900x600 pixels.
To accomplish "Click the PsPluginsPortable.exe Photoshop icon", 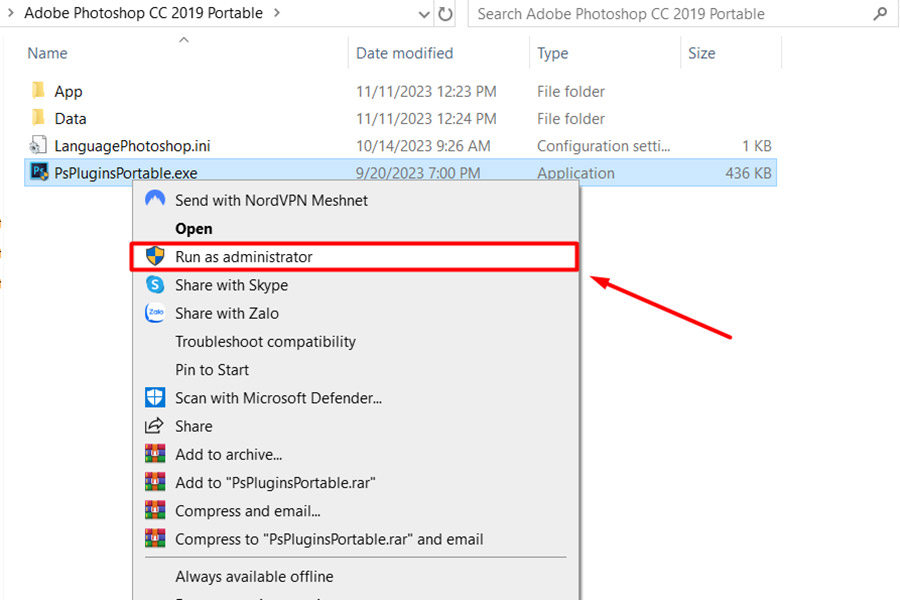I will click(39, 172).
